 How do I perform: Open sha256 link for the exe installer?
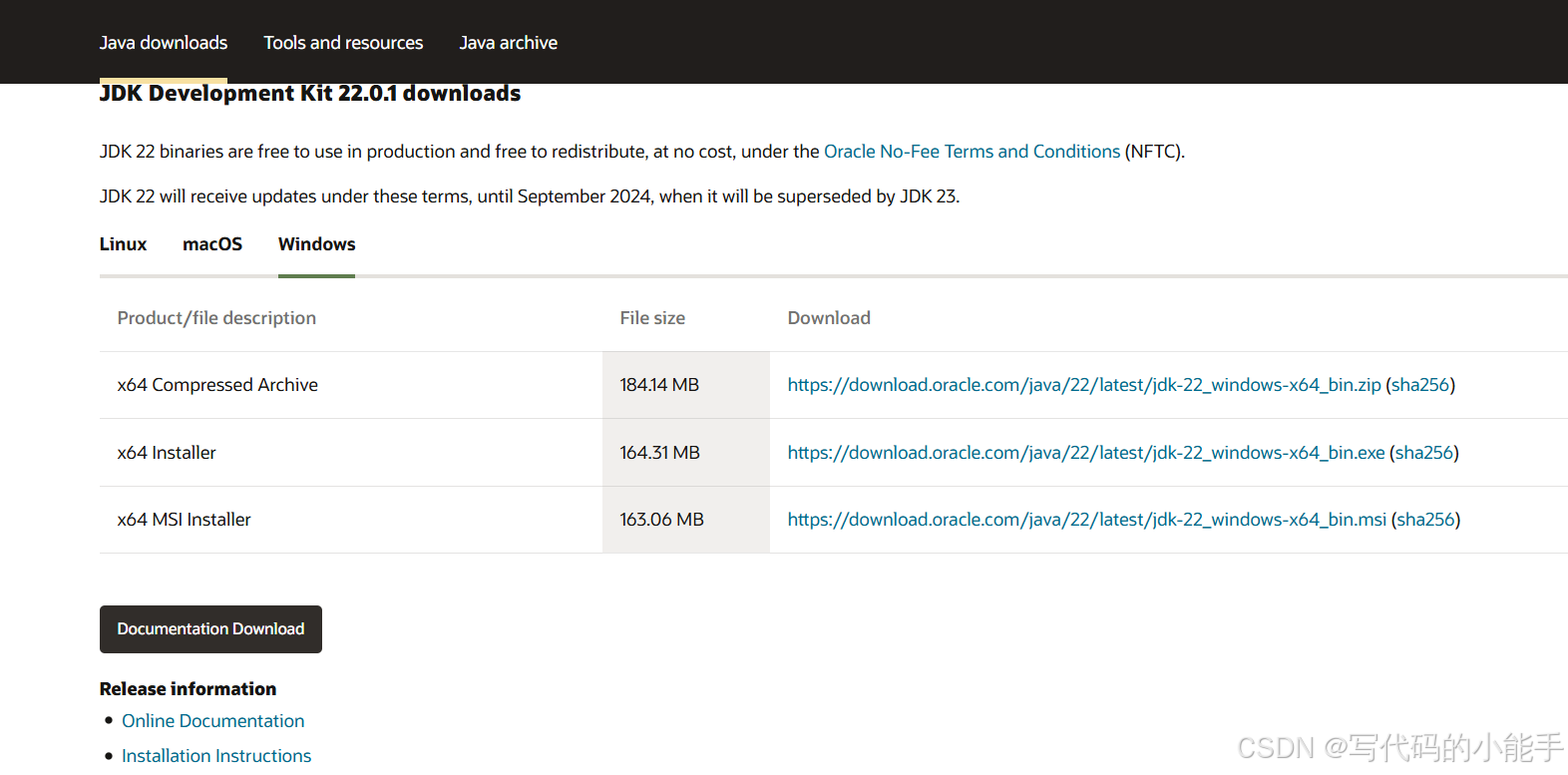point(1424,453)
